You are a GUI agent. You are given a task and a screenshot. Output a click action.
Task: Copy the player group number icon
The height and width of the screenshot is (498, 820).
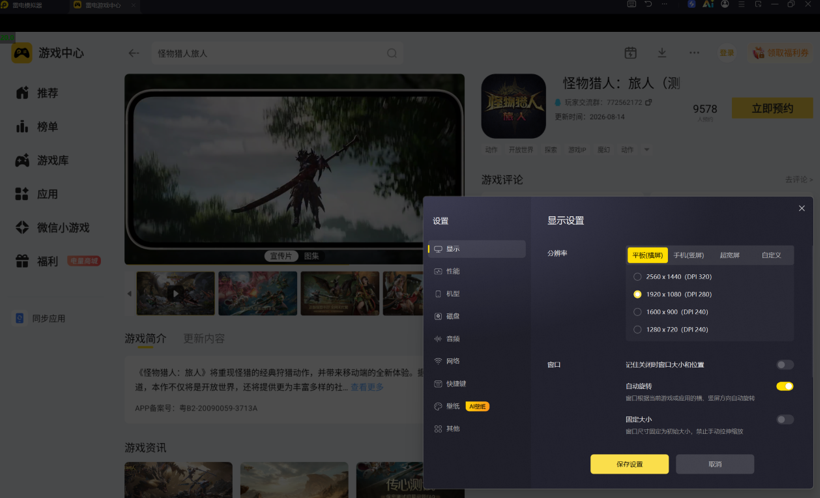(x=648, y=103)
